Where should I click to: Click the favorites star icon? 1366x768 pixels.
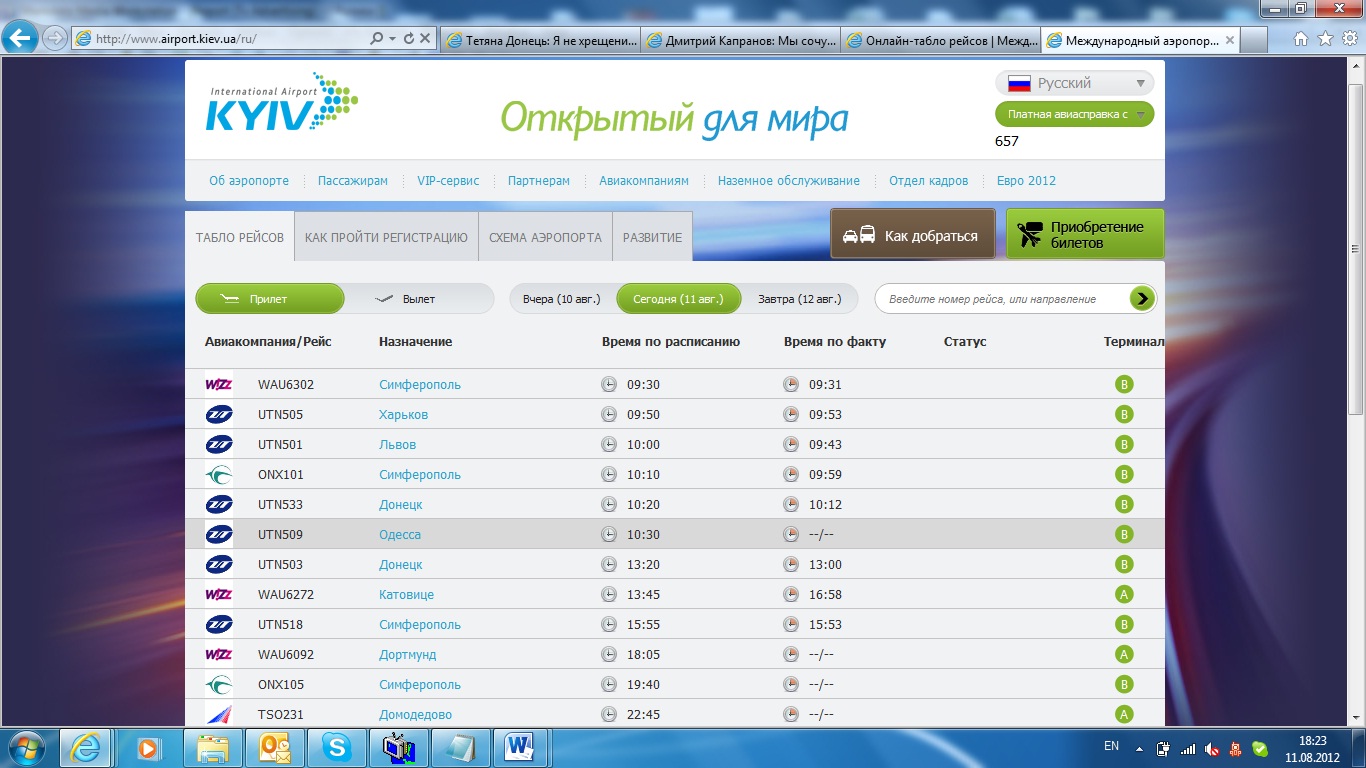click(x=1325, y=39)
